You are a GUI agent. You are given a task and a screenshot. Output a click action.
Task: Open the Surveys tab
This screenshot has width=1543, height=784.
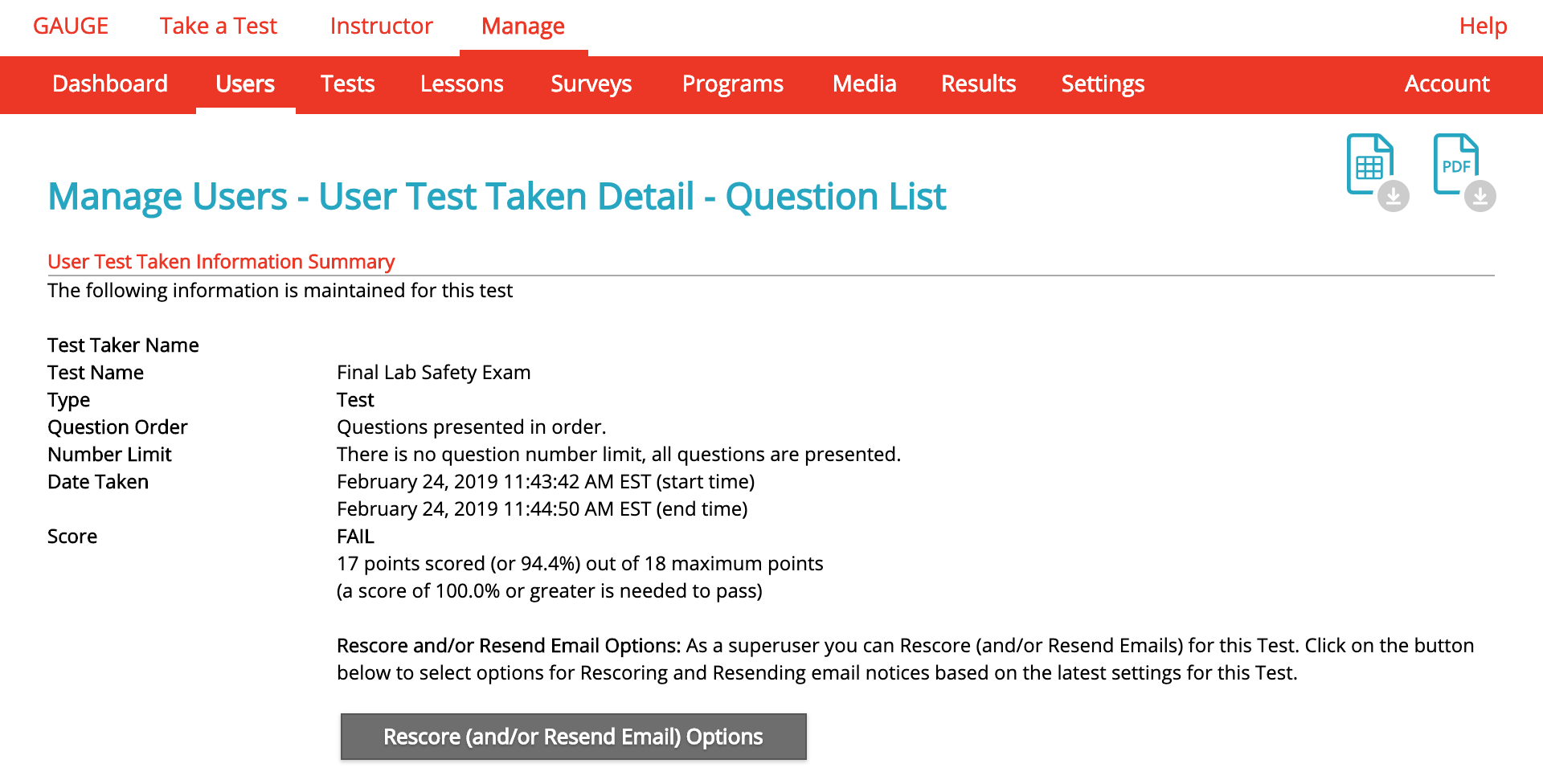coord(591,84)
